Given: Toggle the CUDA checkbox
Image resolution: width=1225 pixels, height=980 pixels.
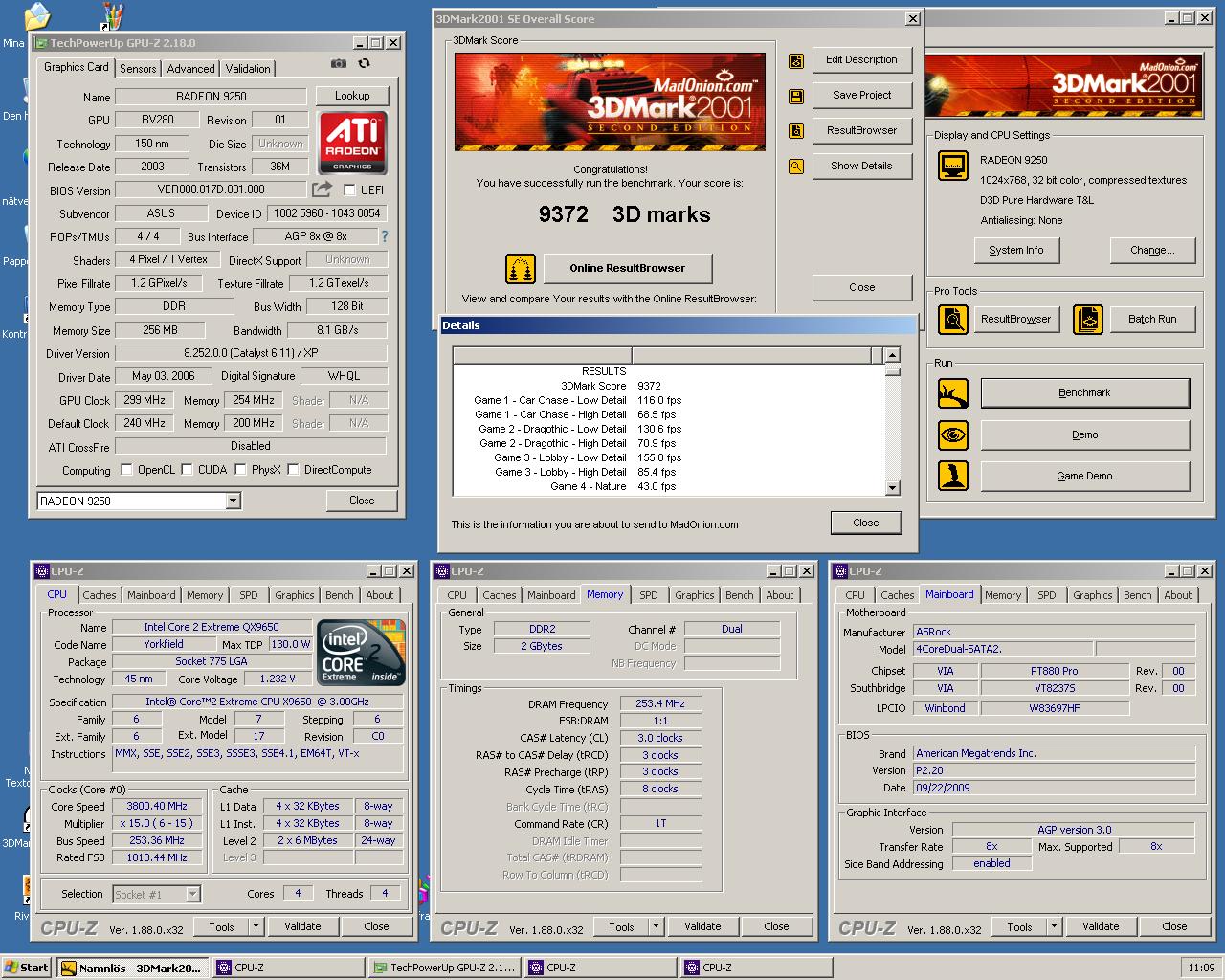Looking at the screenshot, I should click(x=188, y=470).
